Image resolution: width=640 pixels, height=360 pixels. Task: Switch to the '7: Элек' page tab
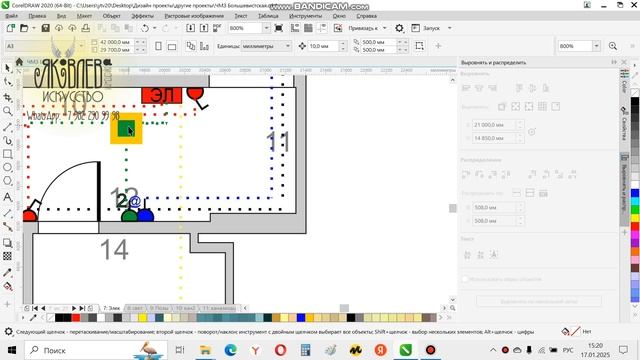(x=111, y=308)
